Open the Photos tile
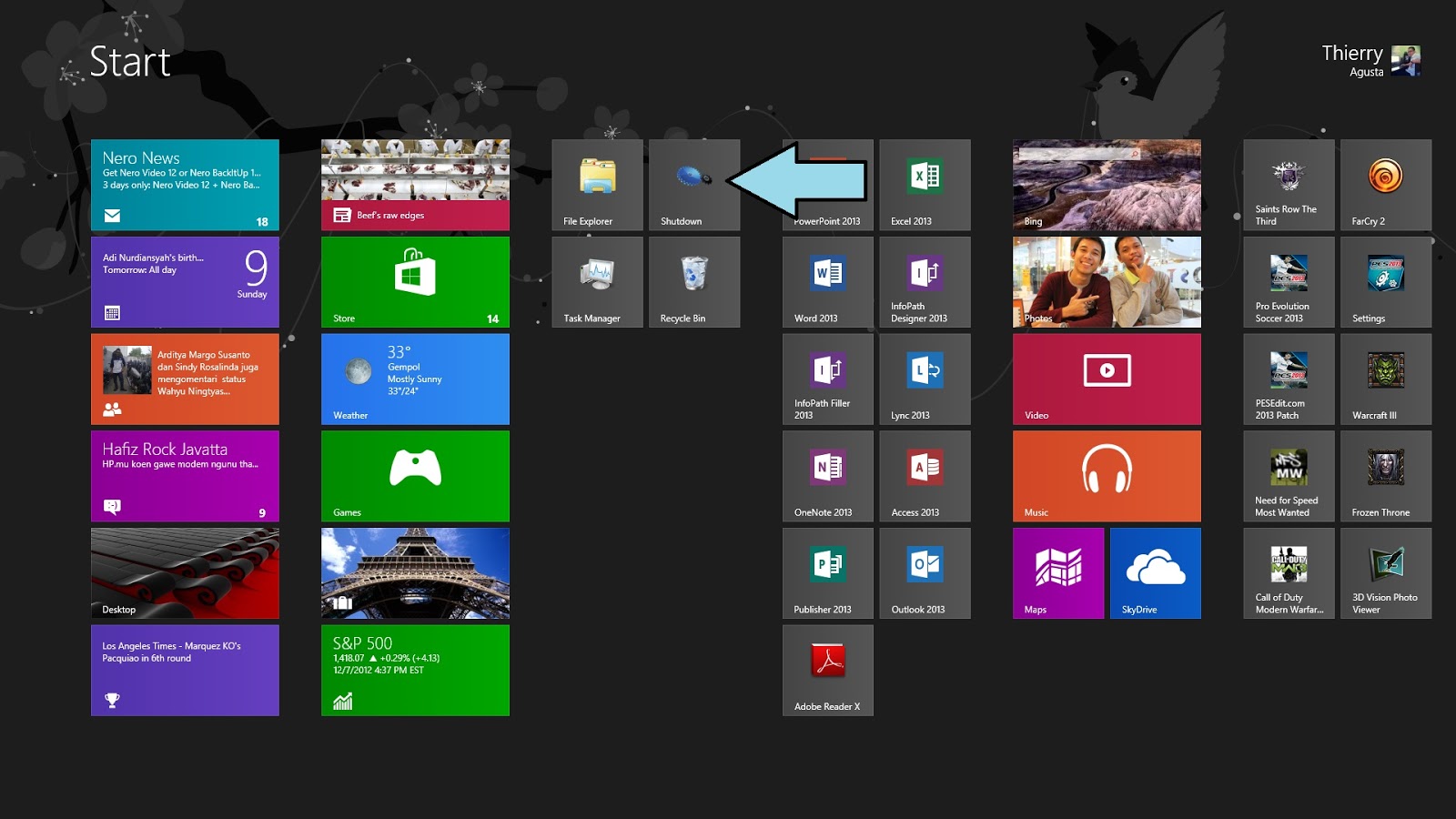Viewport: 1456px width, 819px height. (1107, 282)
